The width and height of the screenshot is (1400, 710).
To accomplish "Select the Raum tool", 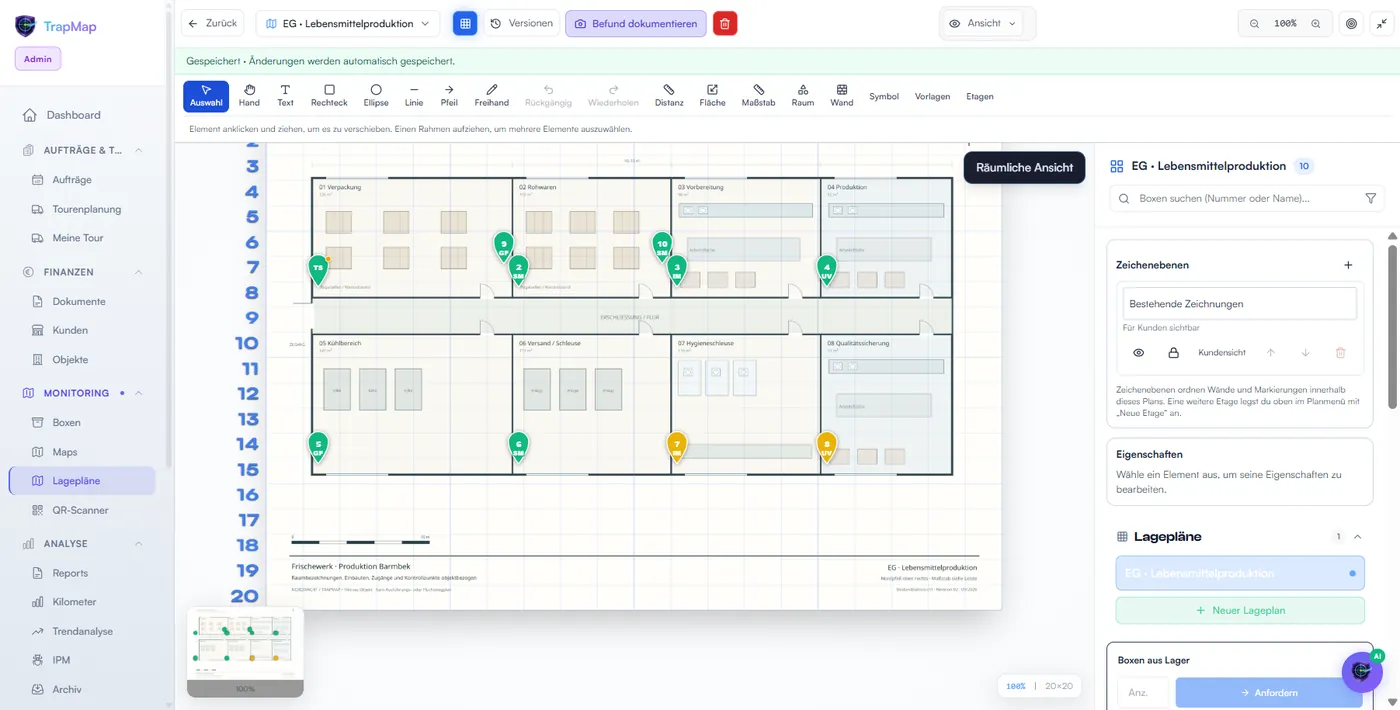I will coord(803,96).
